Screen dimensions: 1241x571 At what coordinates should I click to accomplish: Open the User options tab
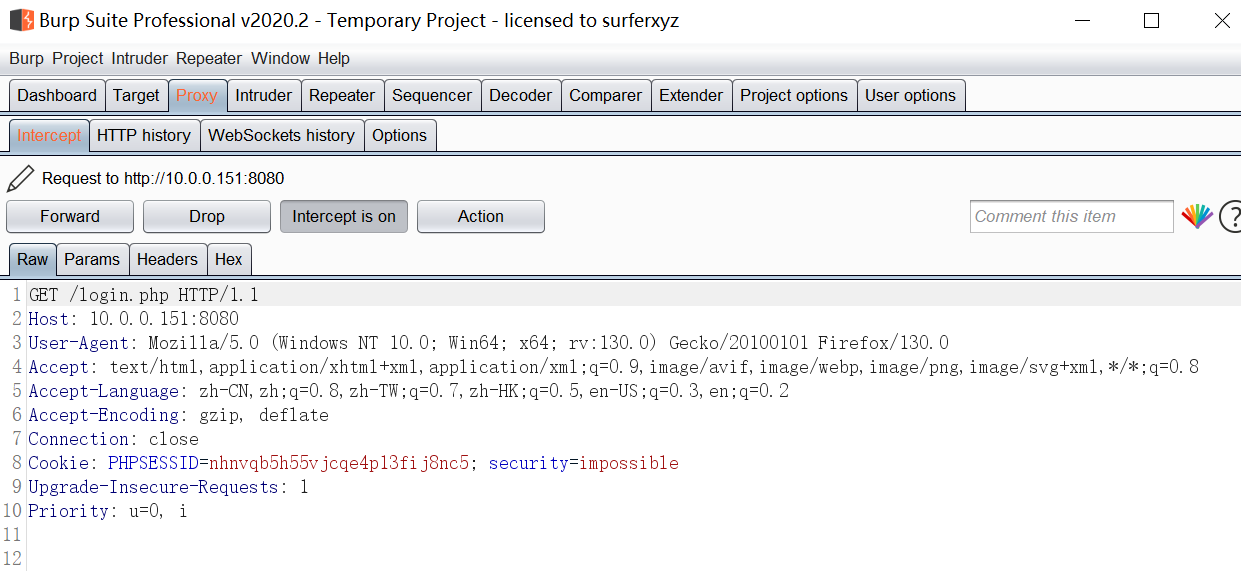click(911, 96)
